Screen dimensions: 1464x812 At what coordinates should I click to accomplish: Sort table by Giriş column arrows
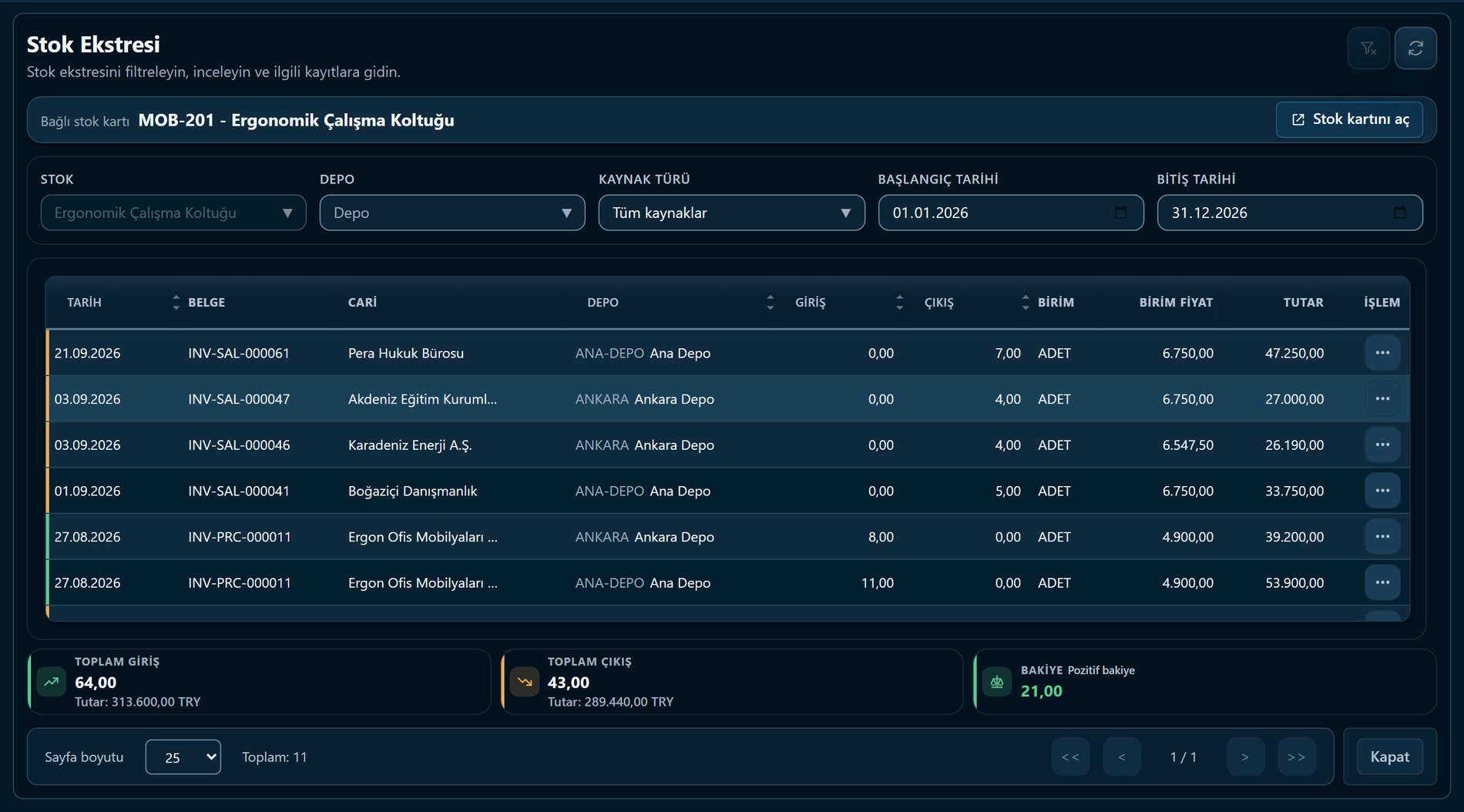(899, 303)
